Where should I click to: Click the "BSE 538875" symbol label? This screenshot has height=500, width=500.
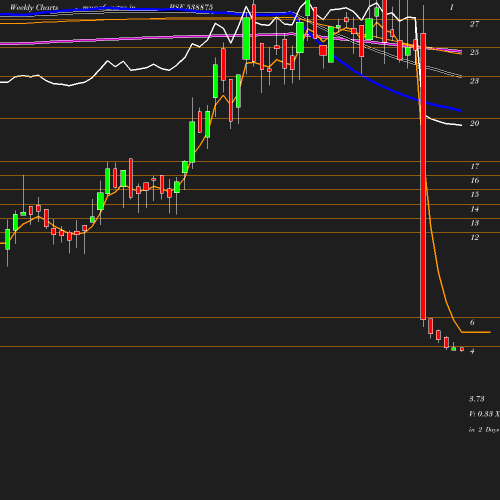click(x=191, y=7)
